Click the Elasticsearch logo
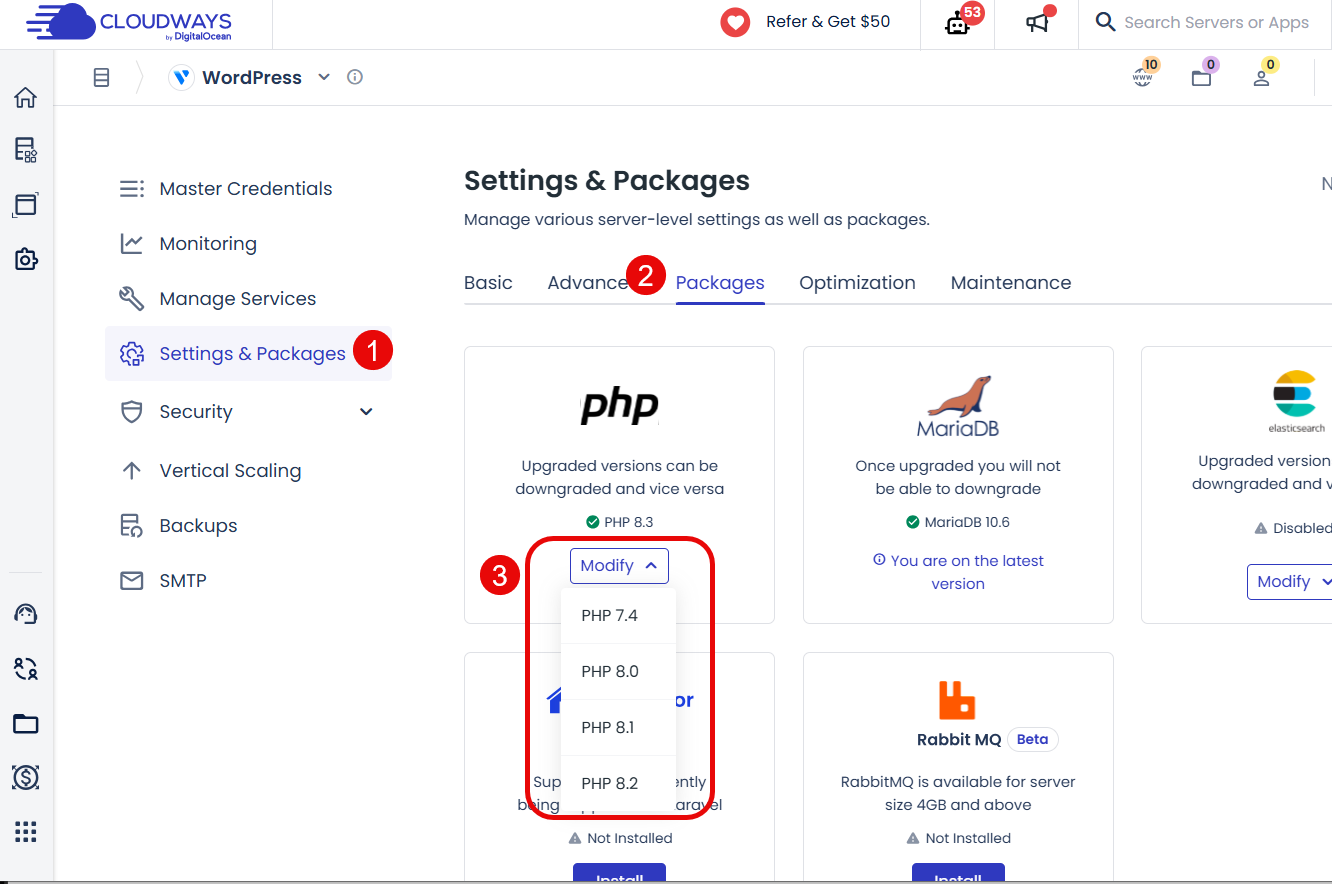The image size is (1332, 884). [x=1296, y=401]
